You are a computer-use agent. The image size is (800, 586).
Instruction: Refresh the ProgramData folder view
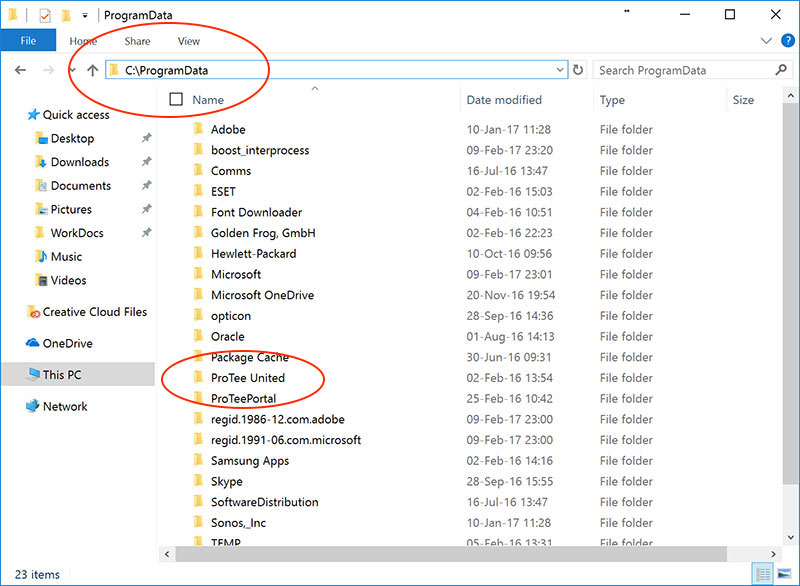point(578,69)
